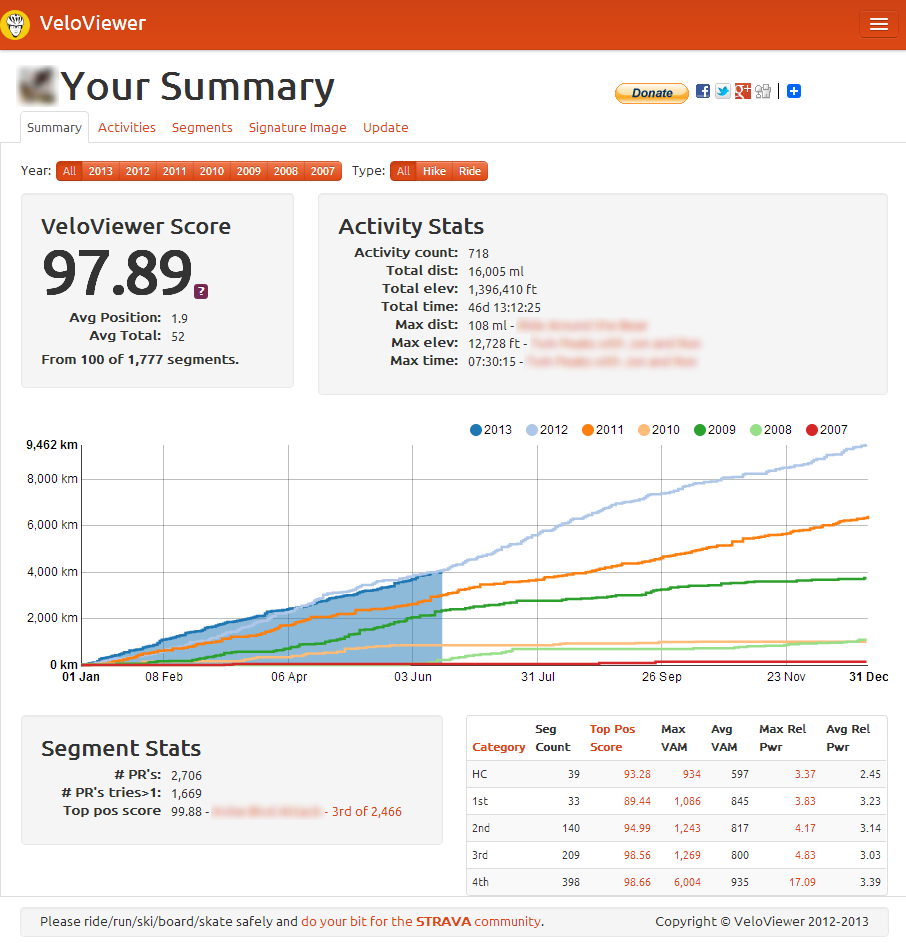The height and width of the screenshot is (943, 906).
Task: Filter activity type to Hike
Action: (434, 171)
